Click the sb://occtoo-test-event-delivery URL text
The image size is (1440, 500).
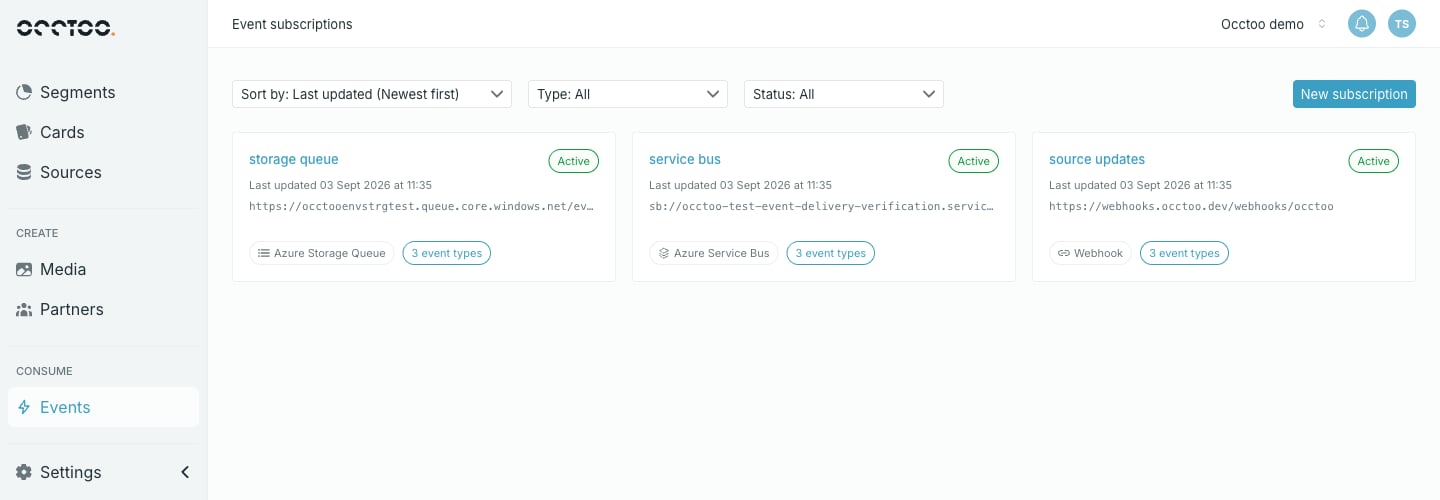point(822,207)
